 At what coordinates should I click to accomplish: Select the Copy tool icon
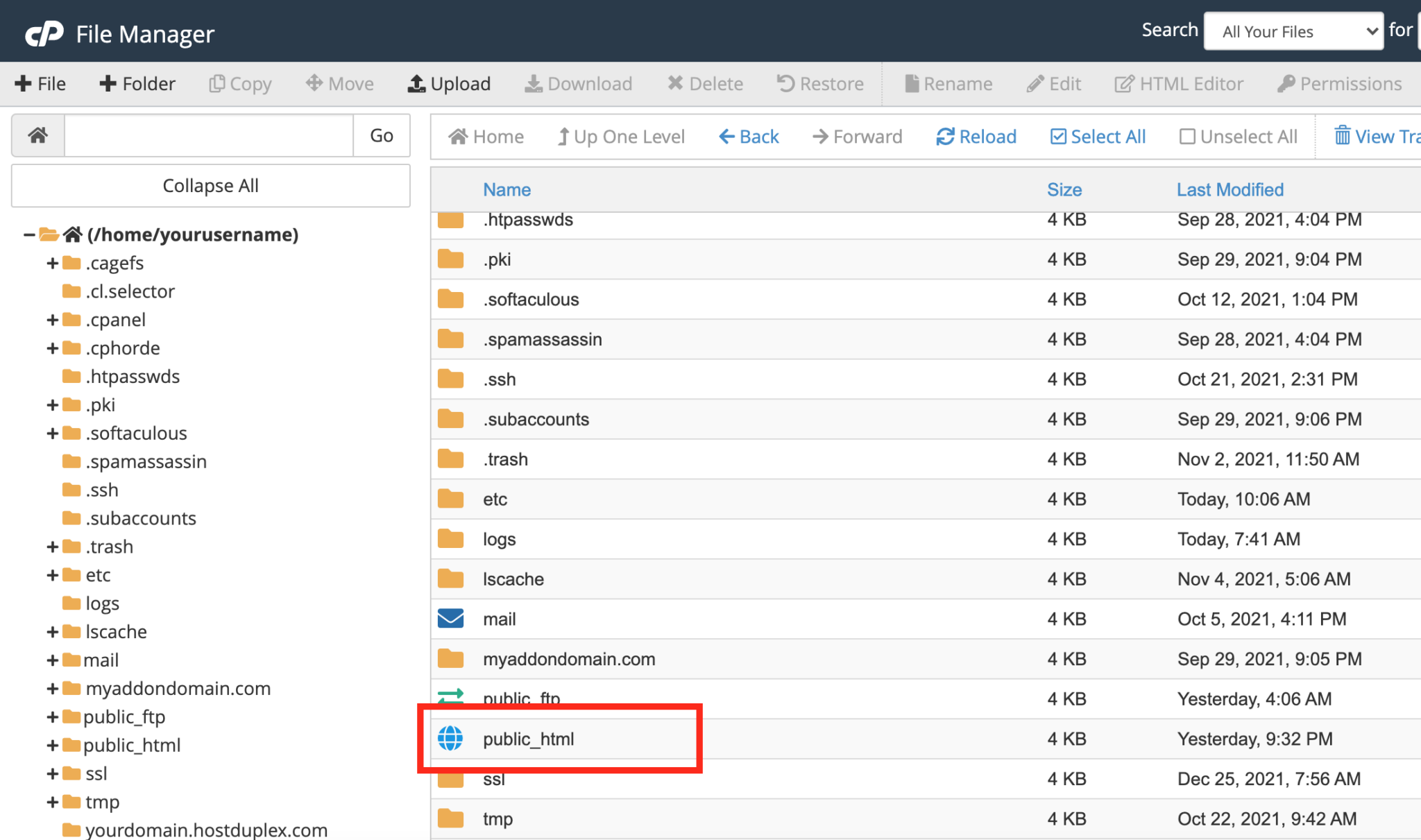216,83
